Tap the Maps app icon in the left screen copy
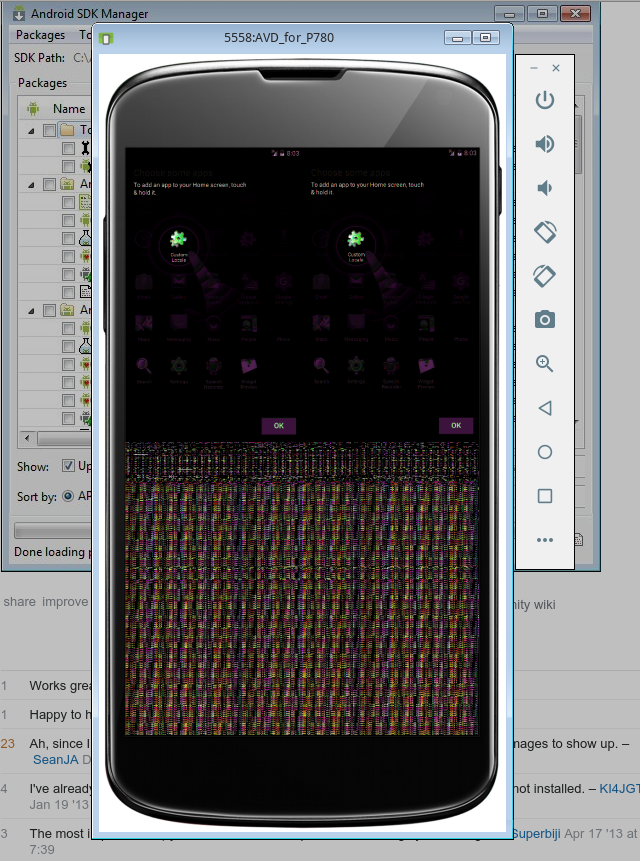 144,323
